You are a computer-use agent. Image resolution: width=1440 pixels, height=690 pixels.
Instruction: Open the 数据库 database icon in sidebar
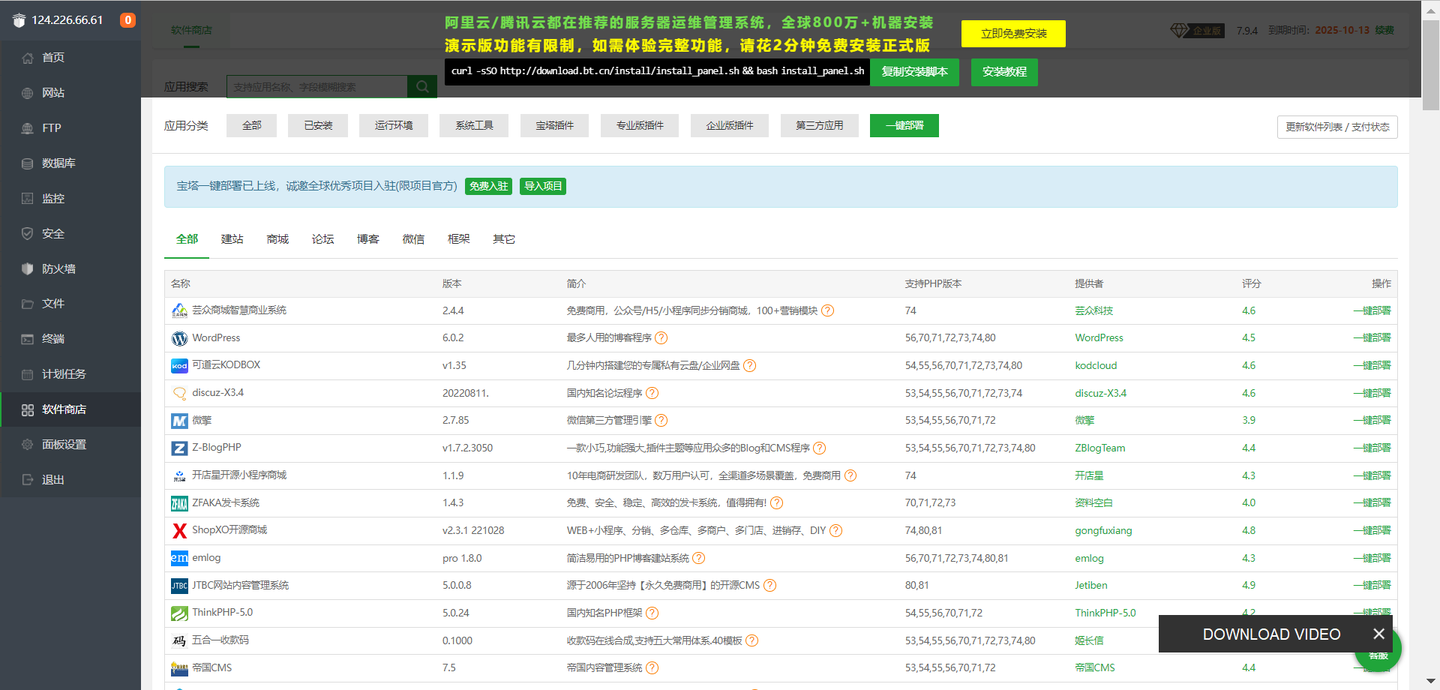tap(28, 163)
